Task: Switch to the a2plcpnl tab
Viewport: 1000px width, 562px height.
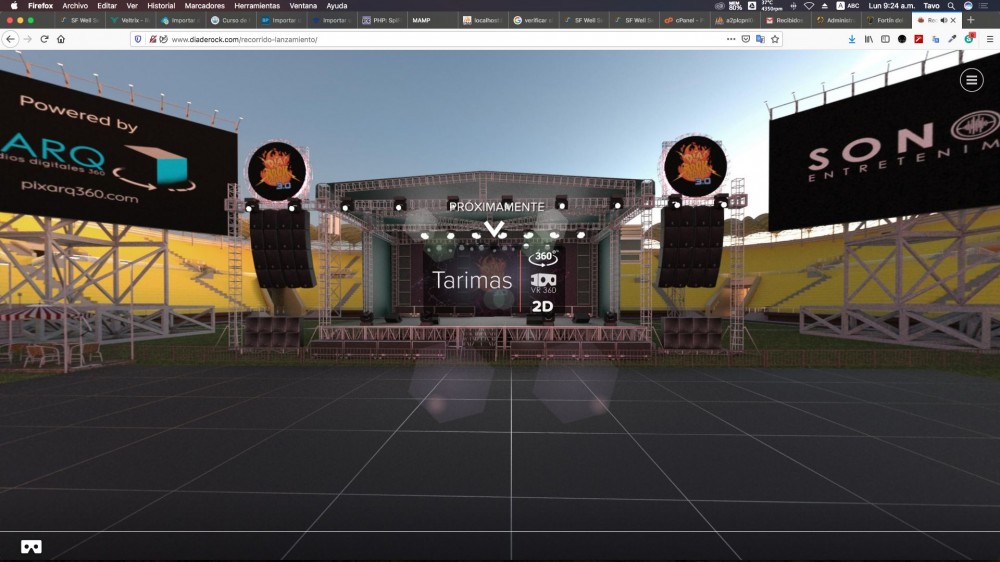Action: pyautogui.click(x=734, y=20)
